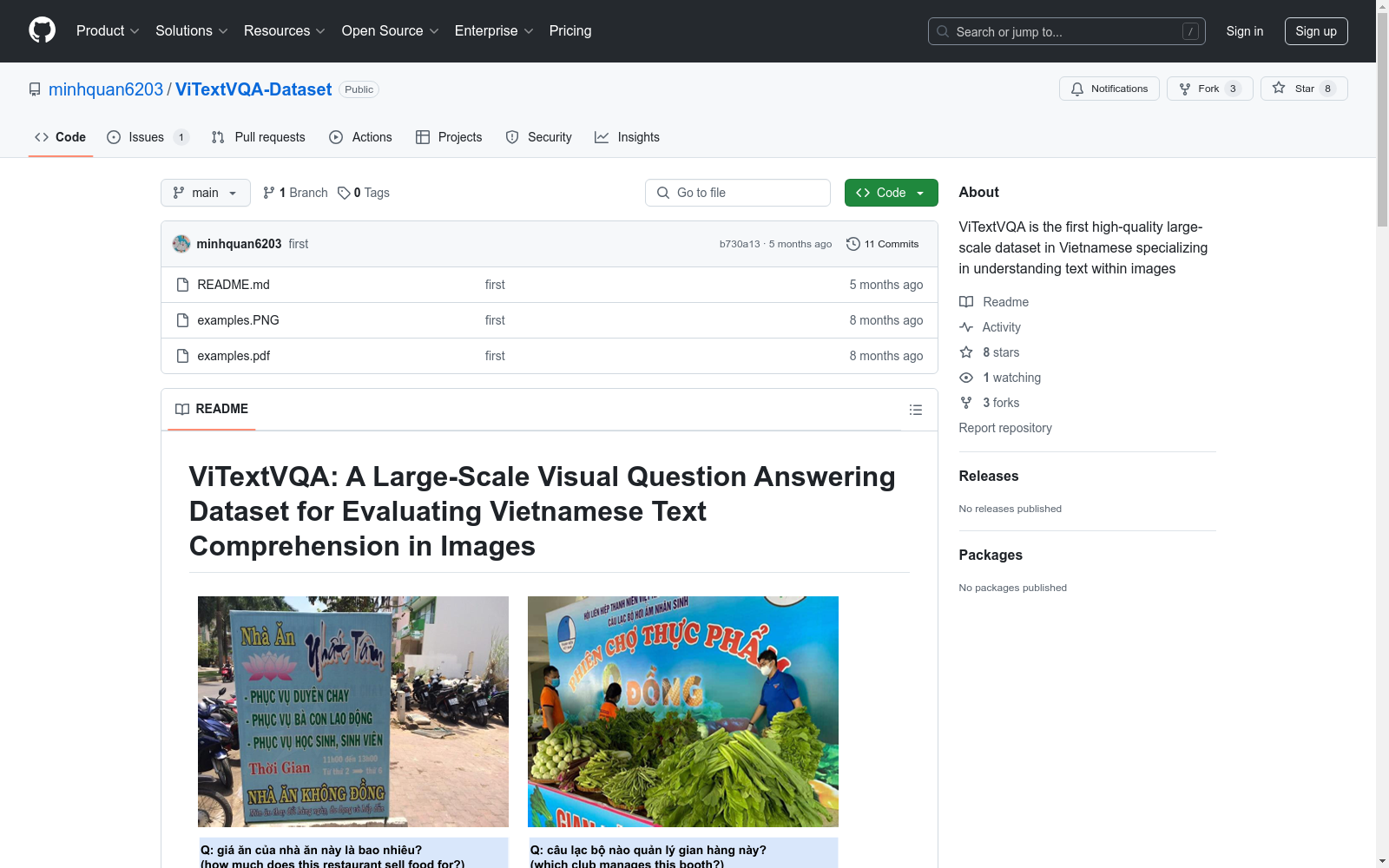Open the Packages section heading
Viewport: 1389px width, 868px height.
tap(991, 555)
